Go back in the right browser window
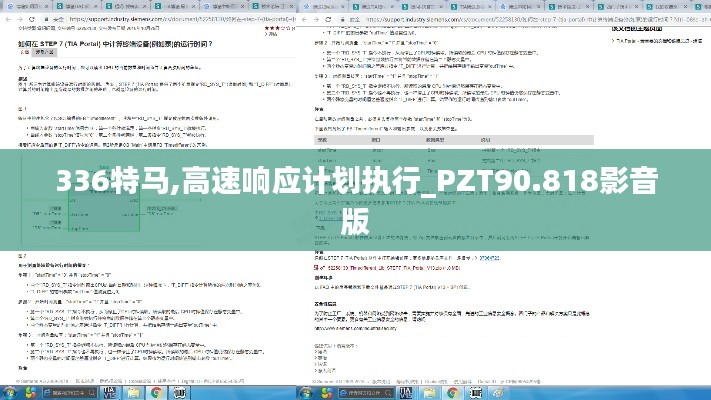Image resolution: width=711 pixels, height=400 pixels. (x=305, y=20)
